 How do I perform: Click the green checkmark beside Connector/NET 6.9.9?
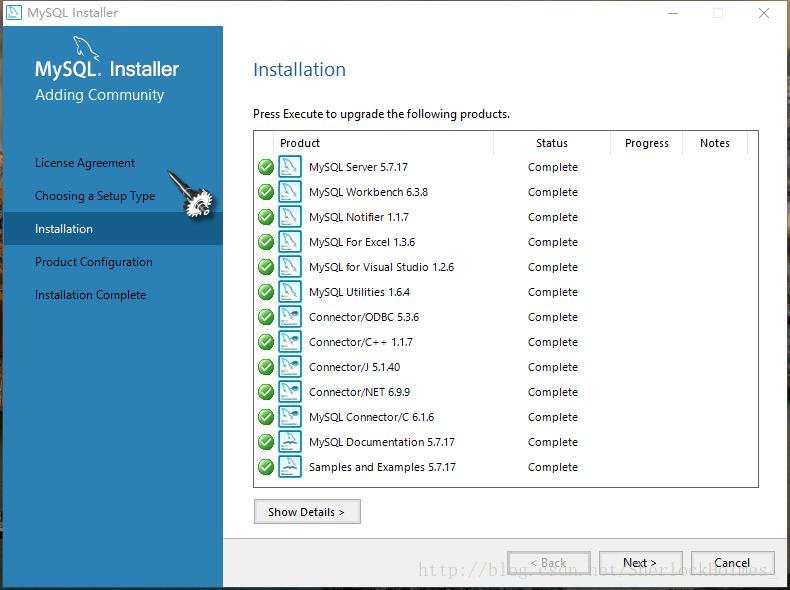[x=266, y=392]
